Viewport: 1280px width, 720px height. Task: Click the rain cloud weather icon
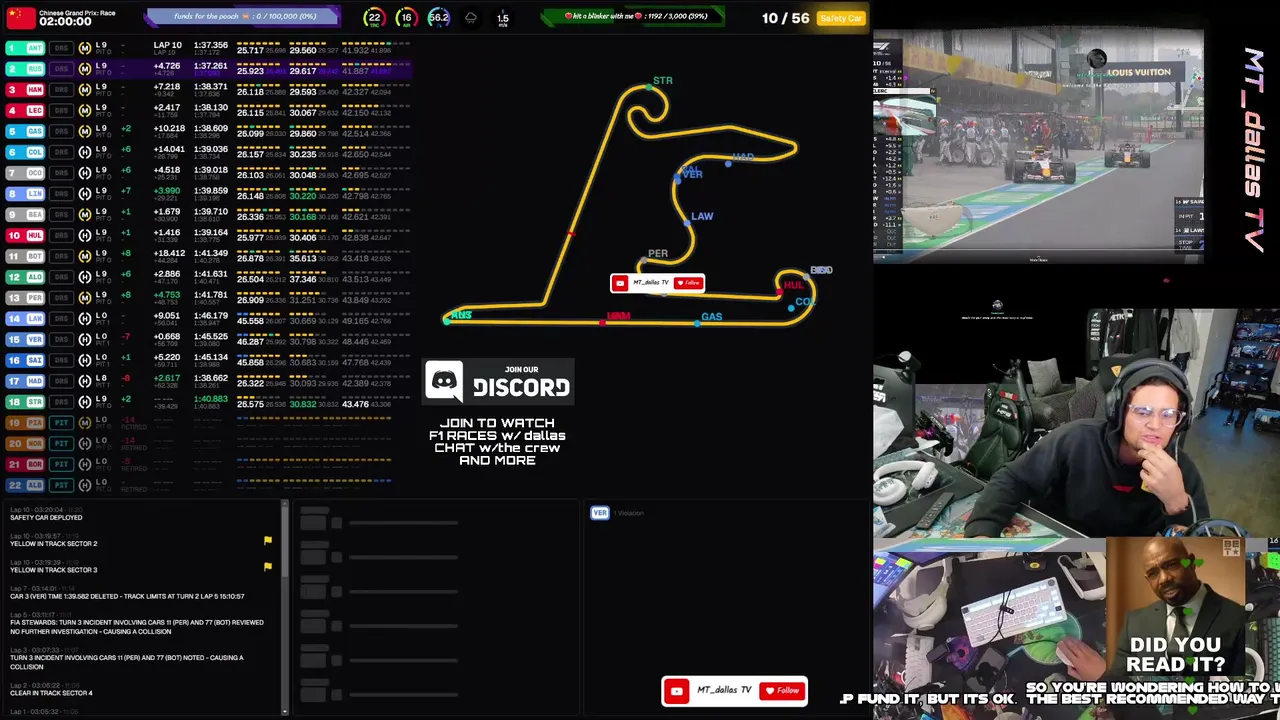point(471,18)
